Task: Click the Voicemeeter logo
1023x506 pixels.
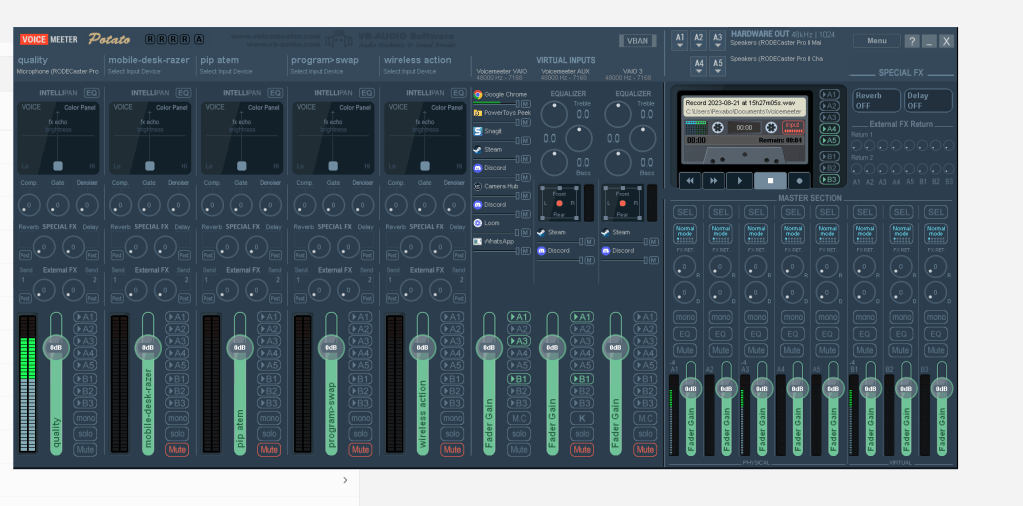Action: [x=48, y=39]
